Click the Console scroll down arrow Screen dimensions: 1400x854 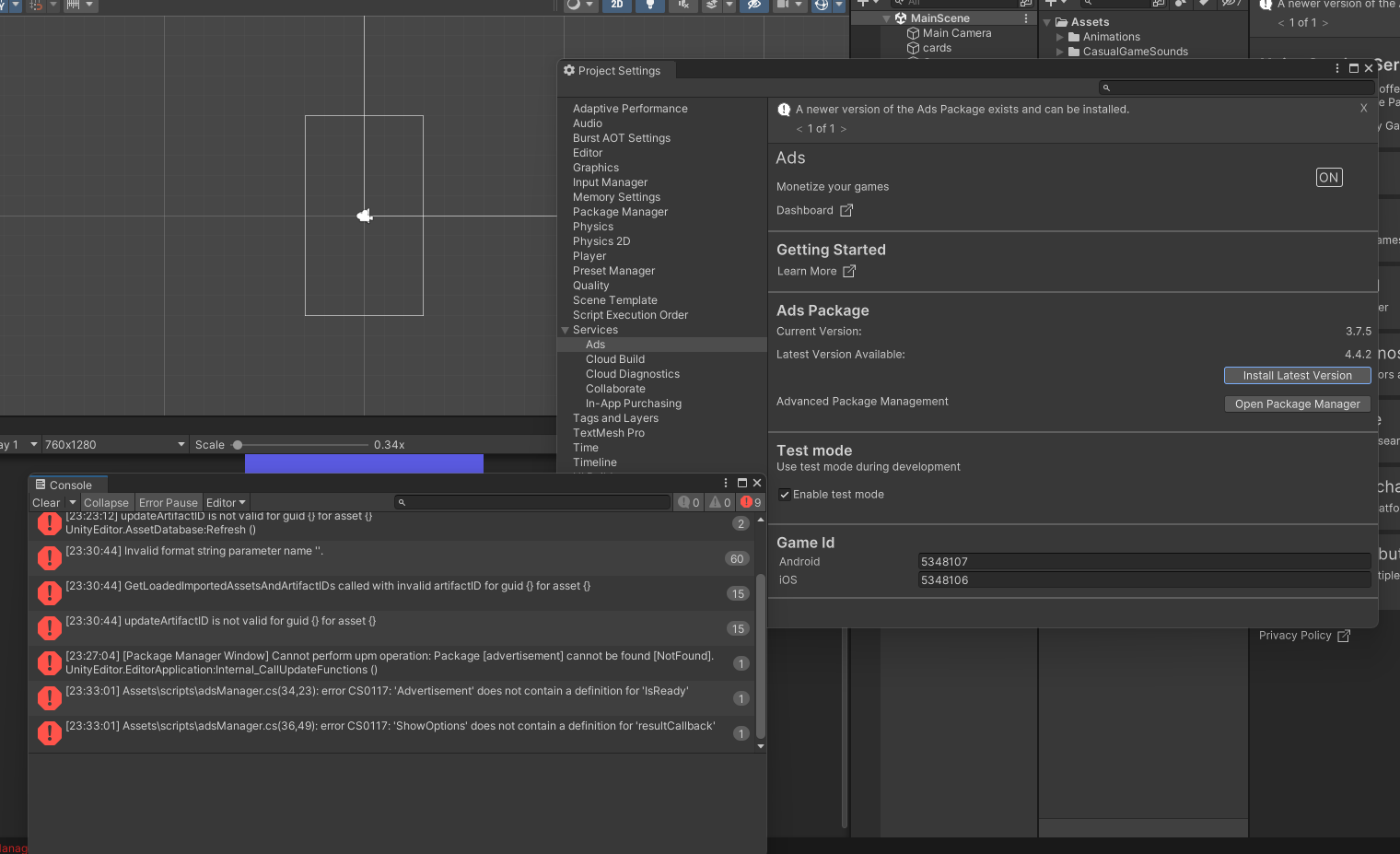tap(761, 746)
